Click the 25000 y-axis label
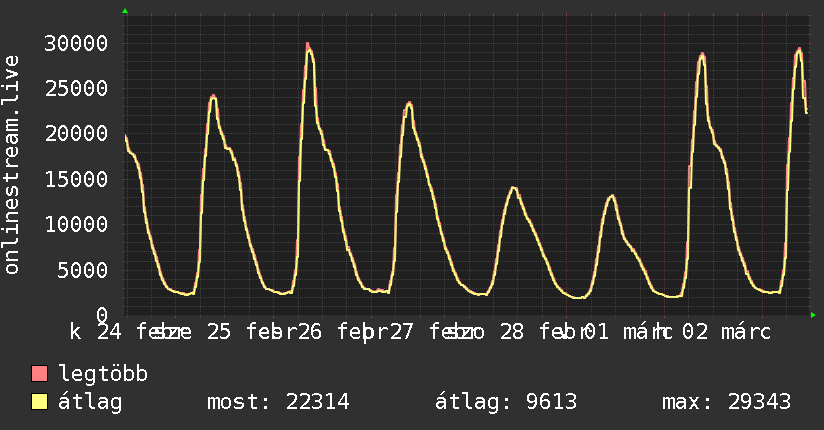This screenshot has width=824, height=430. [76, 88]
